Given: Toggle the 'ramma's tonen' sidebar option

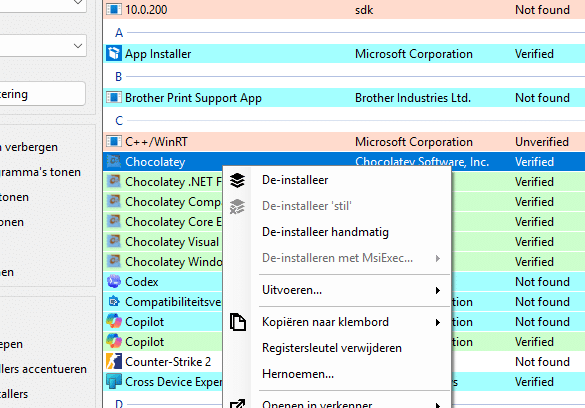Looking at the screenshot, I should pos(40,172).
